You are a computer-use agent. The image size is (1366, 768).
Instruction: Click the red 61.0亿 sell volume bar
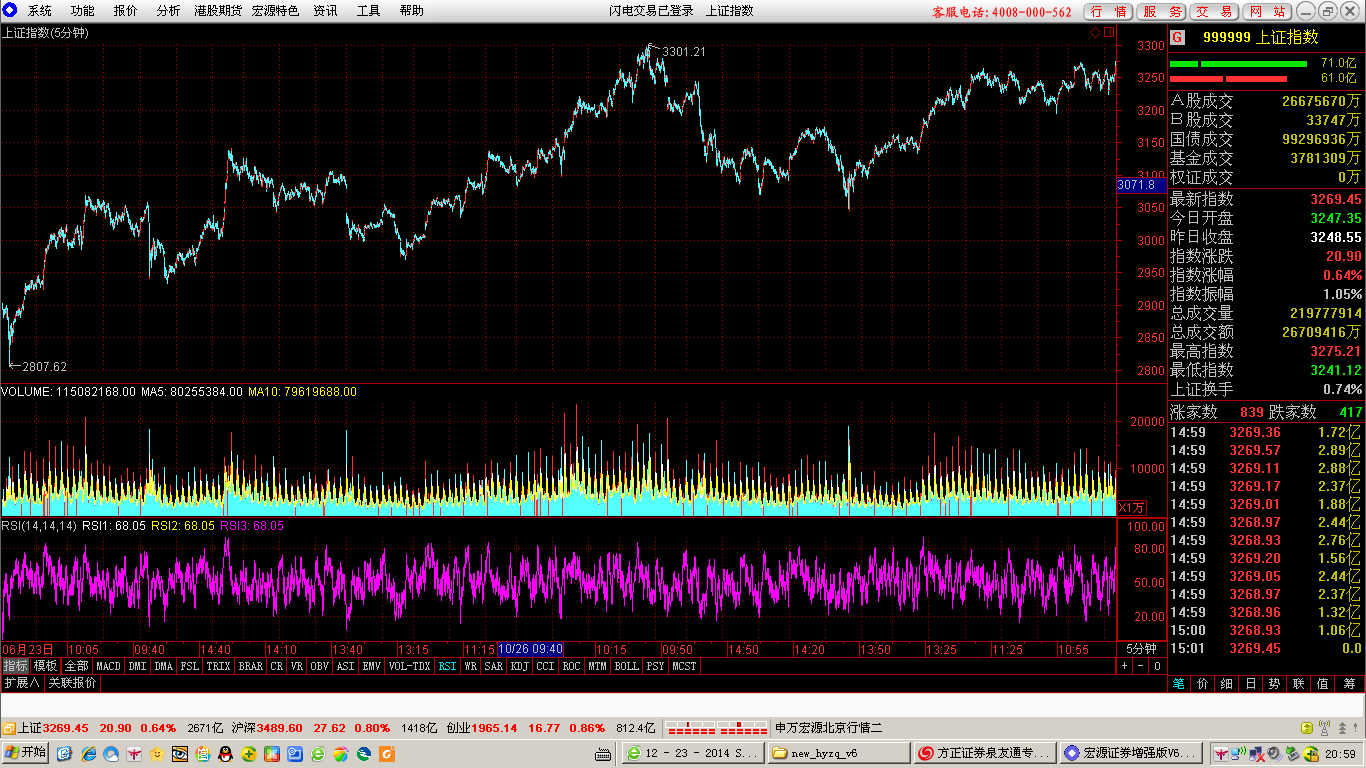click(x=1228, y=78)
